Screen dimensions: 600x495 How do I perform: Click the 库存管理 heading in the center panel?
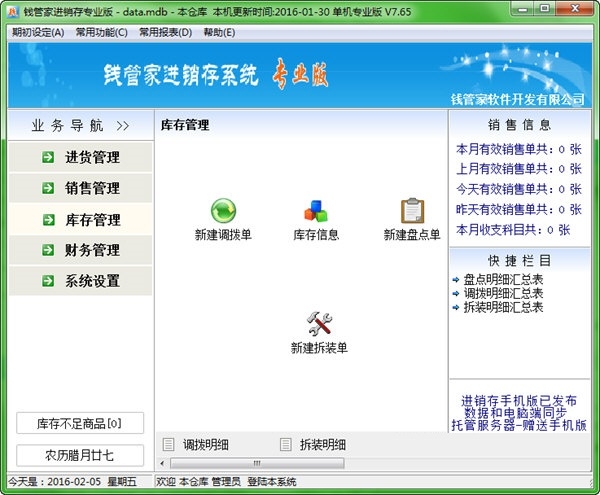pyautogui.click(x=185, y=125)
